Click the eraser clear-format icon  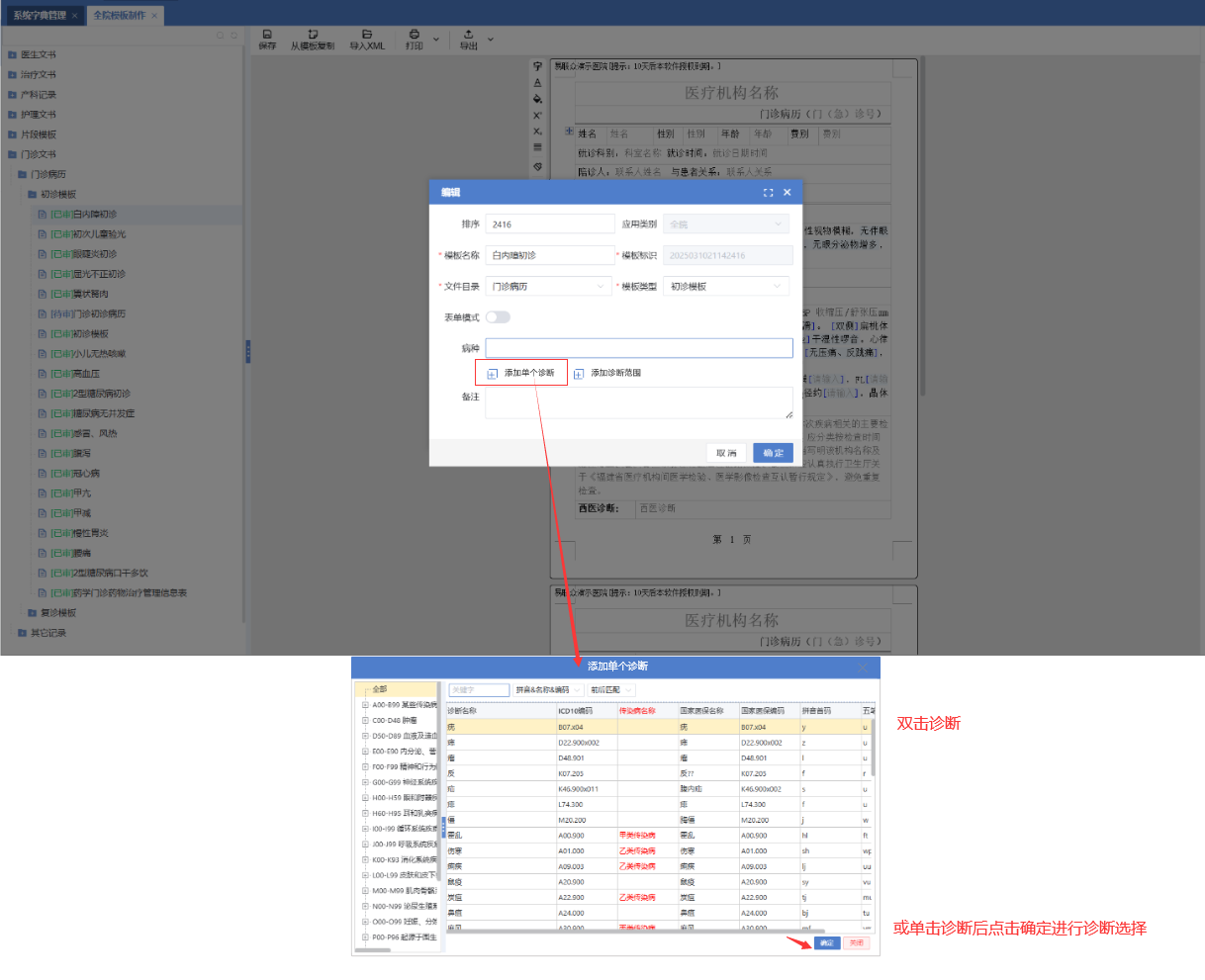pos(537,166)
